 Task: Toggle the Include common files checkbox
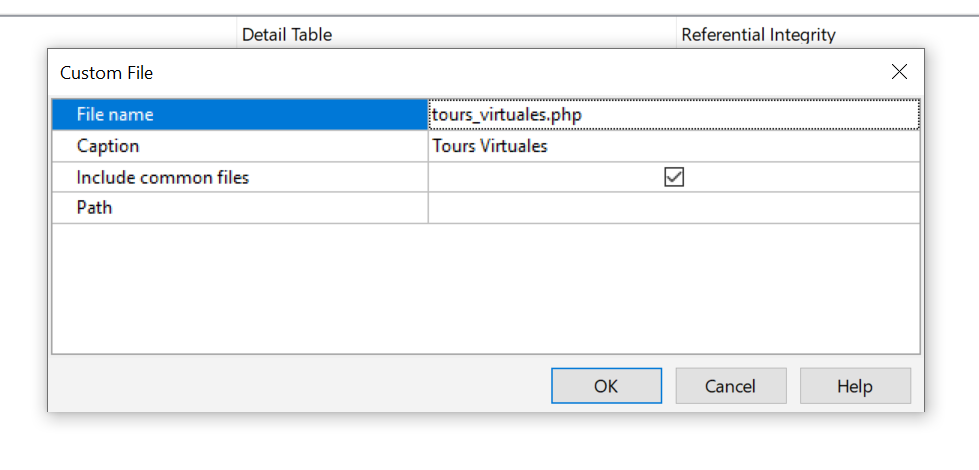[x=674, y=177]
